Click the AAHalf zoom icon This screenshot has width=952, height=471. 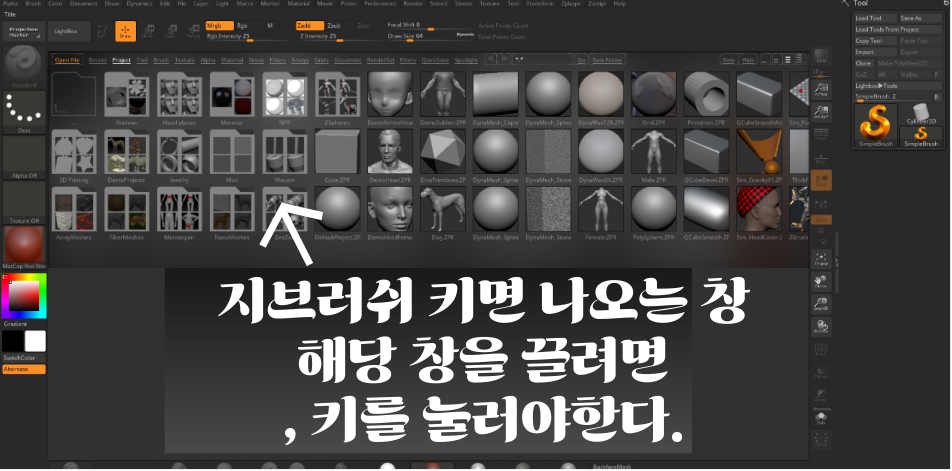821,112
